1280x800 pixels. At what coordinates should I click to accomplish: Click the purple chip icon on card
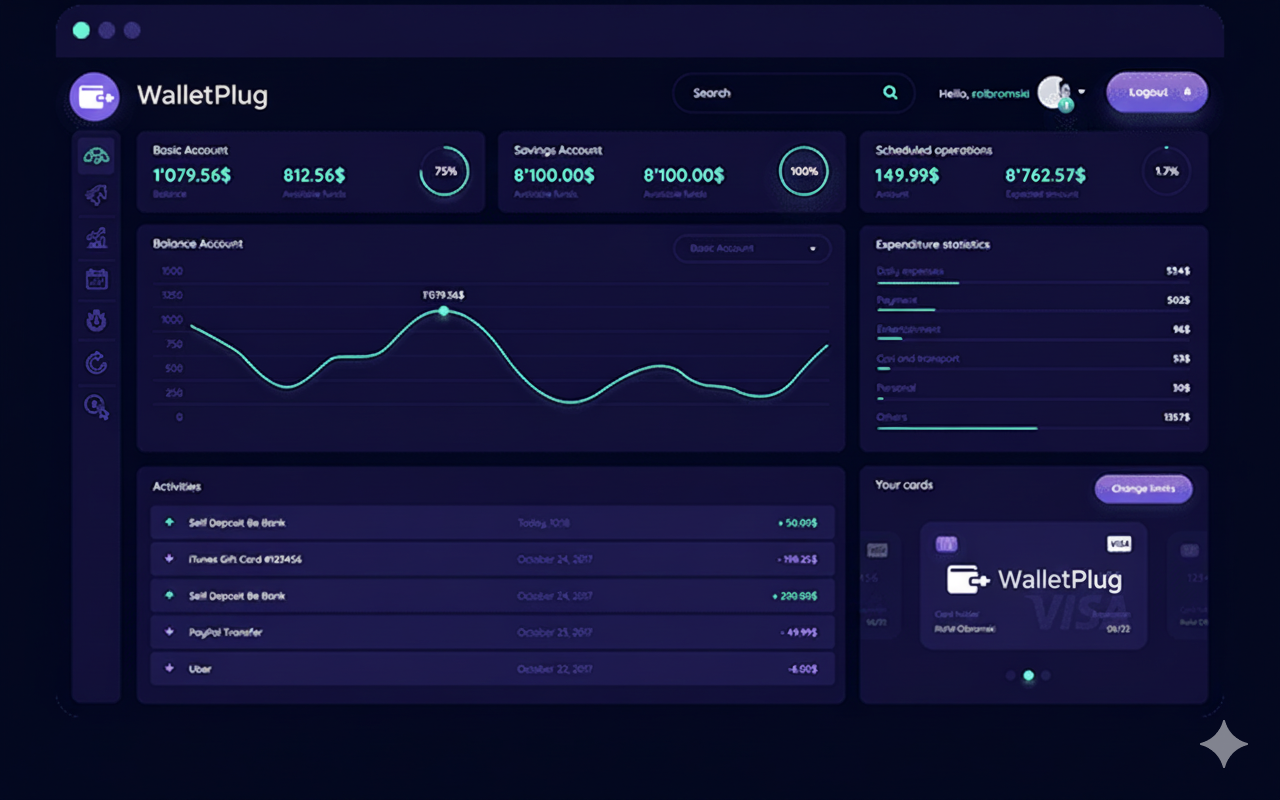pyautogui.click(x=946, y=544)
